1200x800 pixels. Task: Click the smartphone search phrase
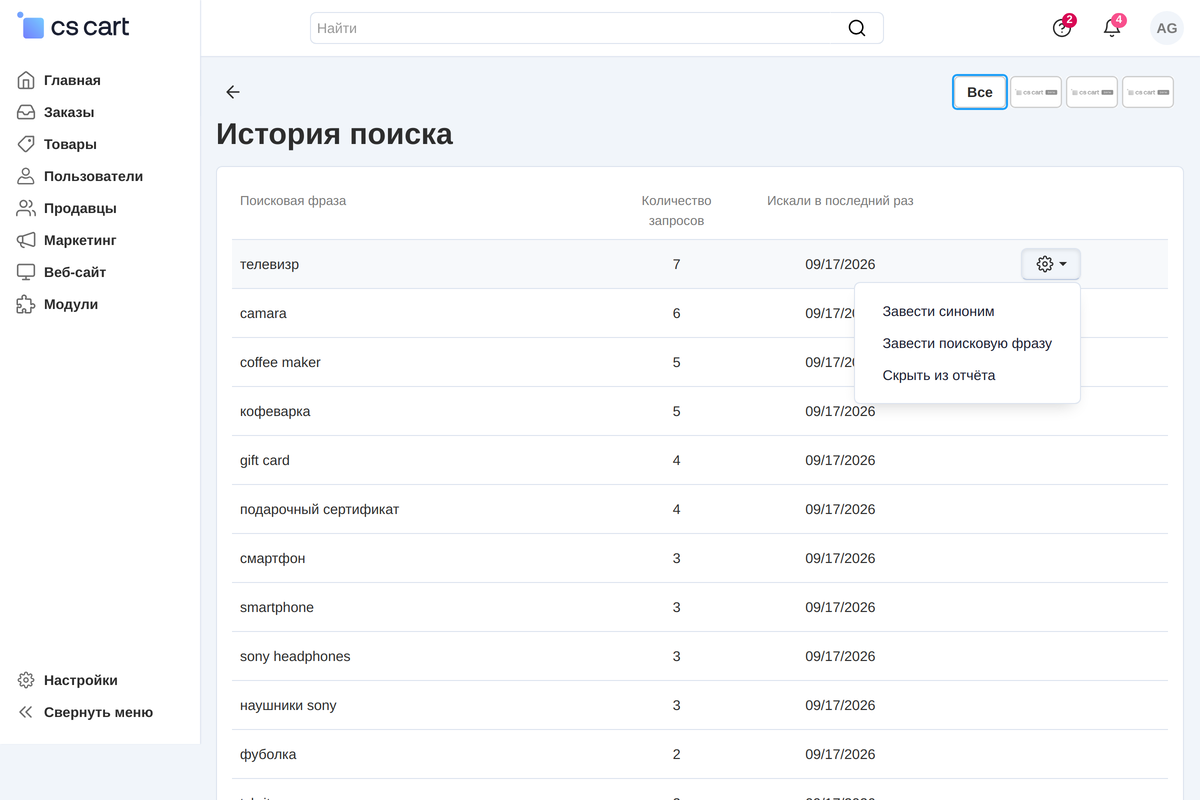pyautogui.click(x=277, y=607)
